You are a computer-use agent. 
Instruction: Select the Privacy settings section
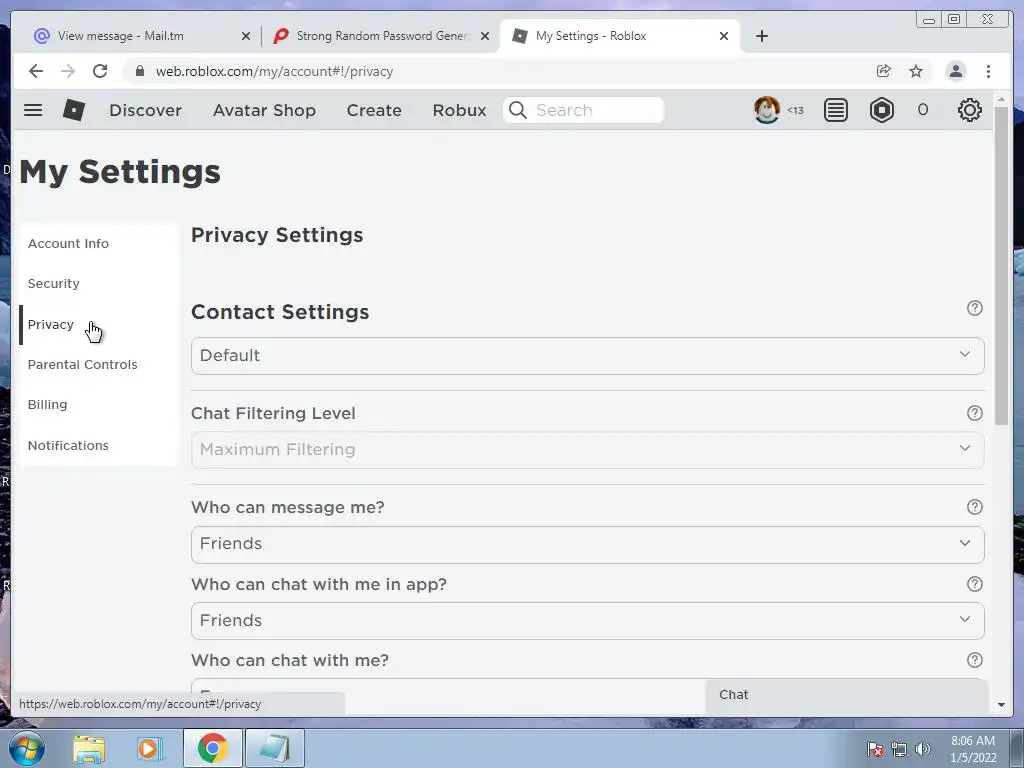tap(50, 325)
